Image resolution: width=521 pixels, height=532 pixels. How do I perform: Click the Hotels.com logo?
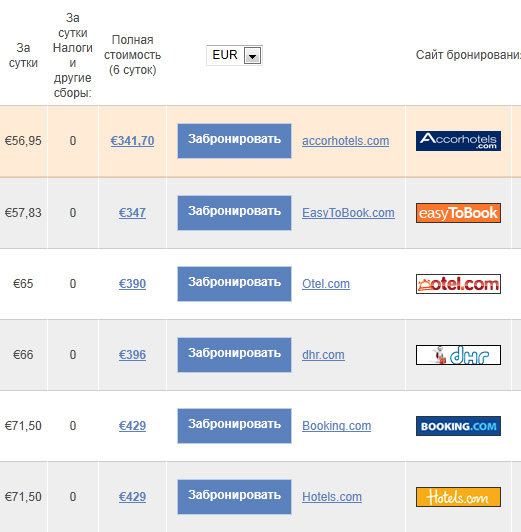(458, 497)
